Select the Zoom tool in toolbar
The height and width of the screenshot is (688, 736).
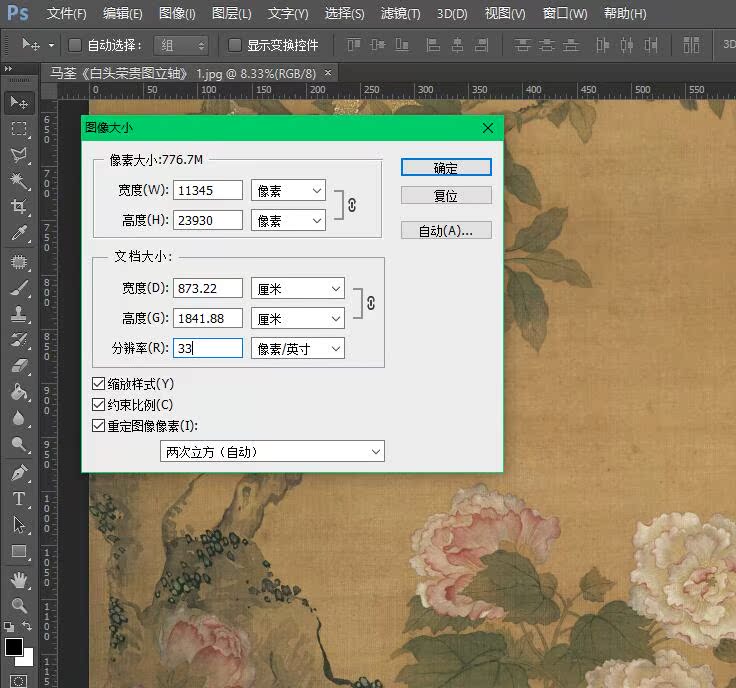[19, 605]
